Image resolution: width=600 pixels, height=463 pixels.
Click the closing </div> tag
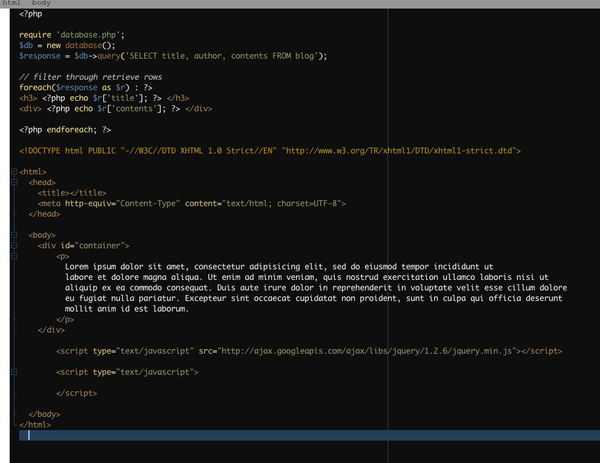click(x=51, y=329)
